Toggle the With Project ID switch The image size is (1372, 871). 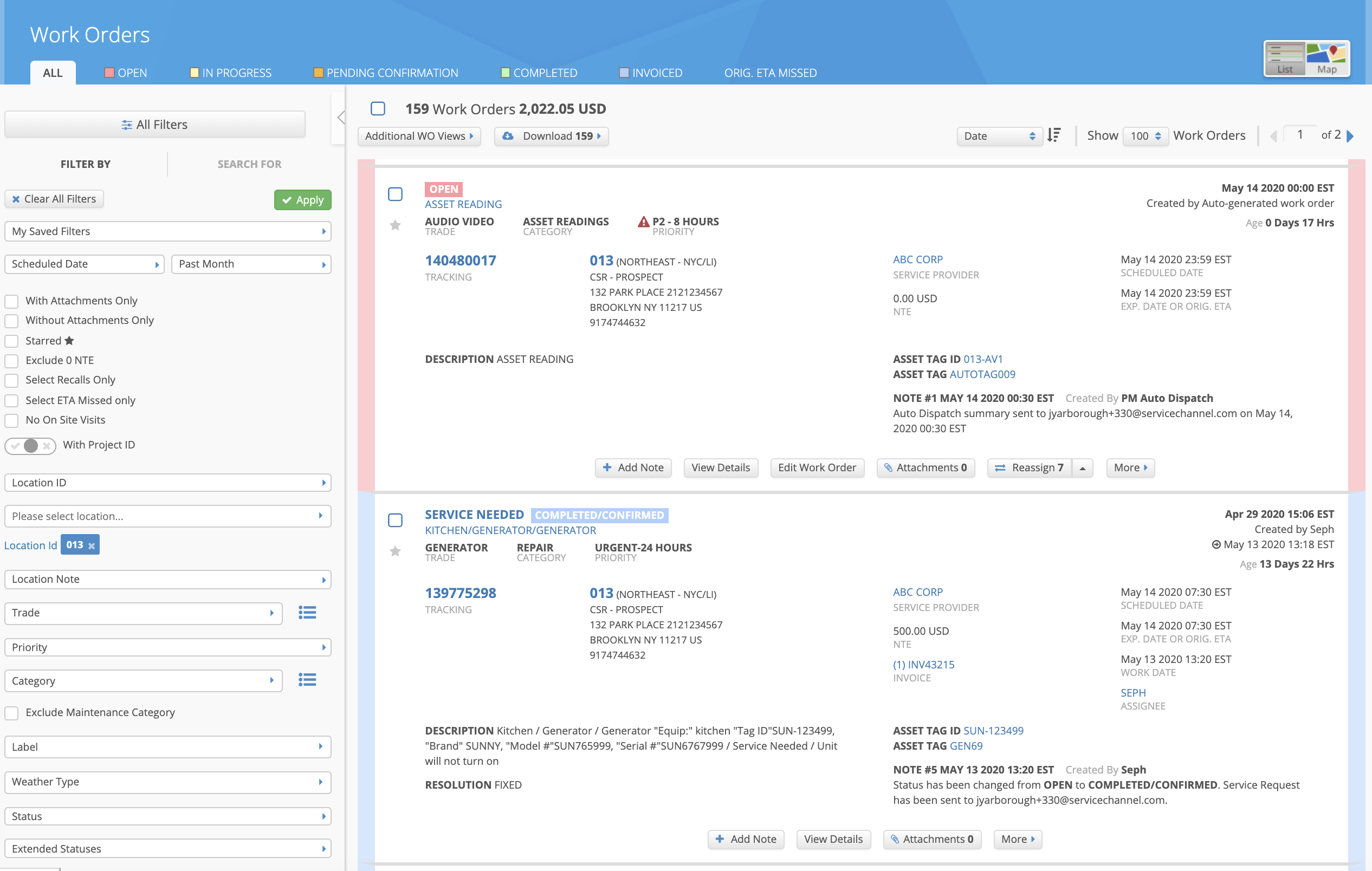coord(30,445)
